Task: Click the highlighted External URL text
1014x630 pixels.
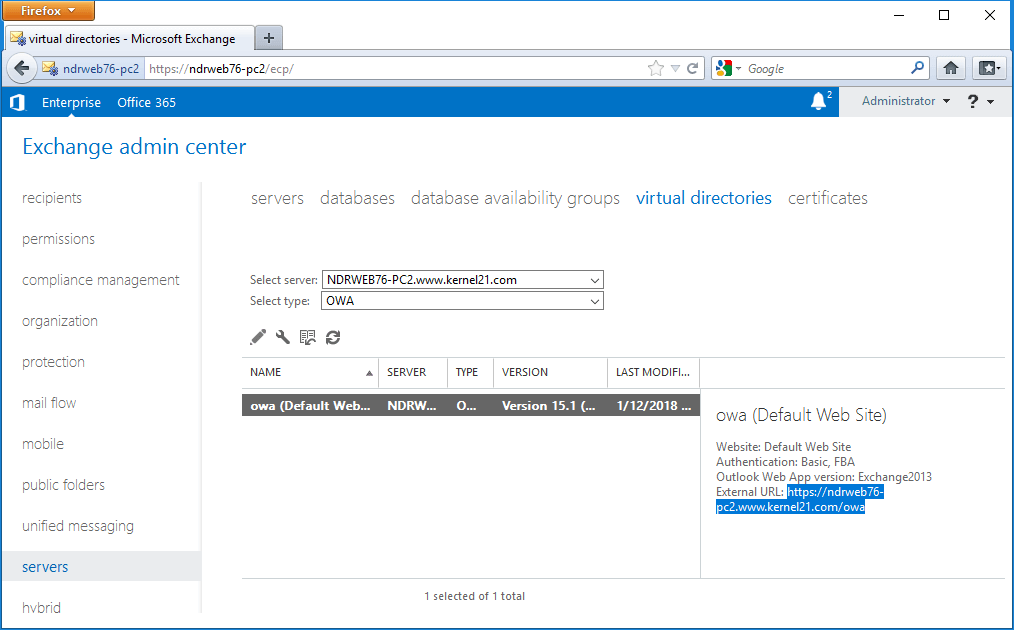Action: point(800,499)
